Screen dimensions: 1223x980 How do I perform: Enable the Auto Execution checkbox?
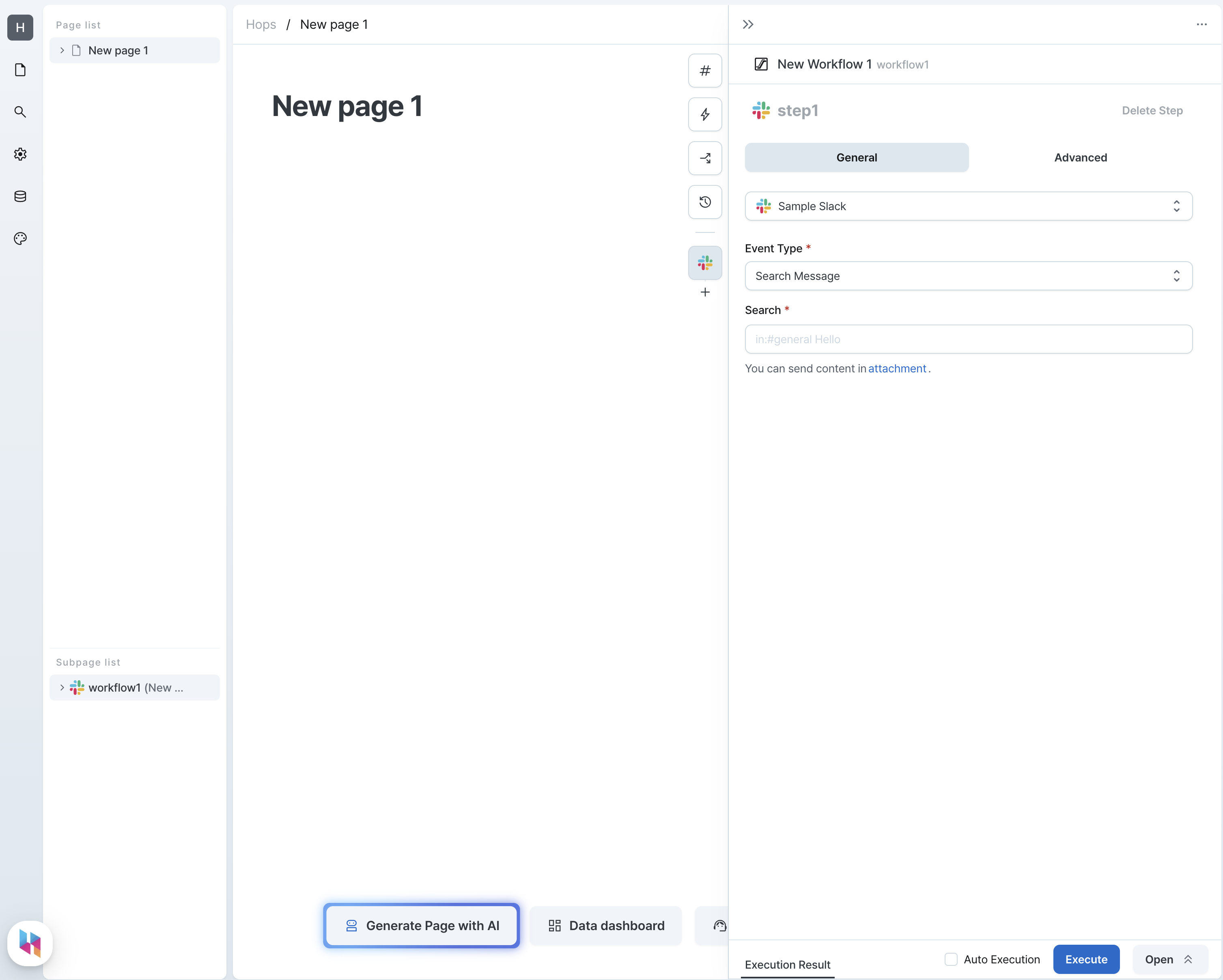[x=951, y=959]
